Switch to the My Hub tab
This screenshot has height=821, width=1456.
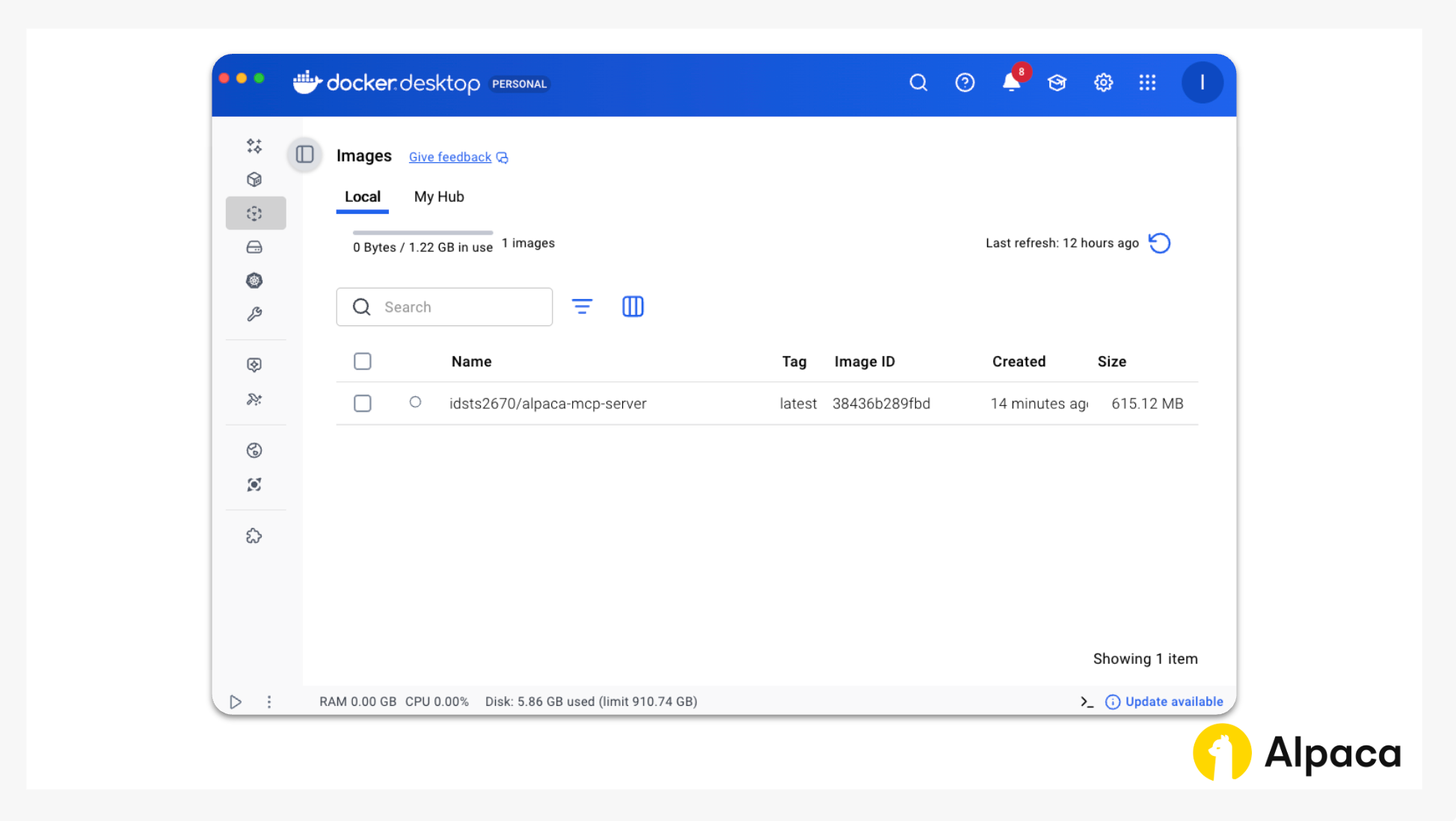click(439, 197)
